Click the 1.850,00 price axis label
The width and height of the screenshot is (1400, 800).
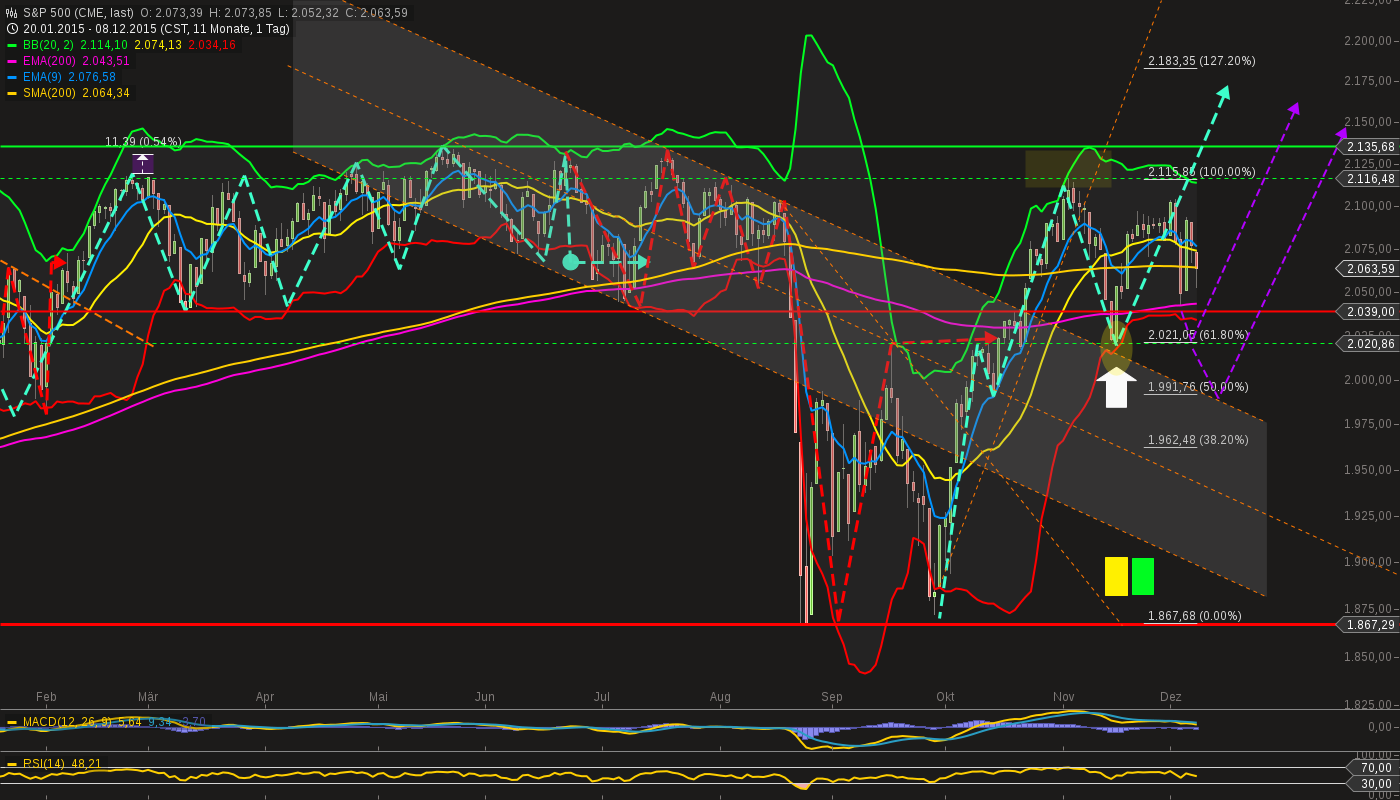[1370, 657]
